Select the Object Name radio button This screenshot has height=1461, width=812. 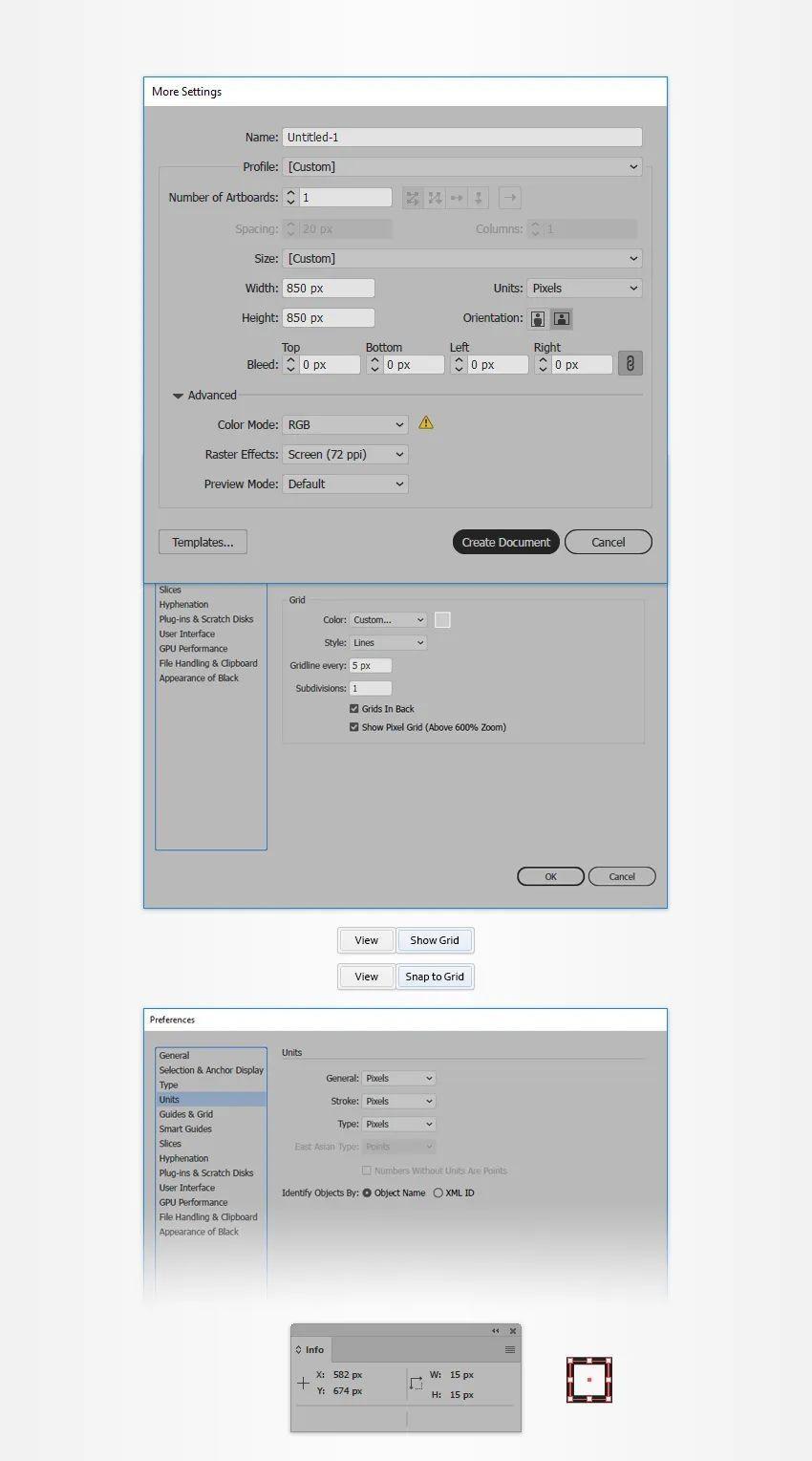point(367,1193)
